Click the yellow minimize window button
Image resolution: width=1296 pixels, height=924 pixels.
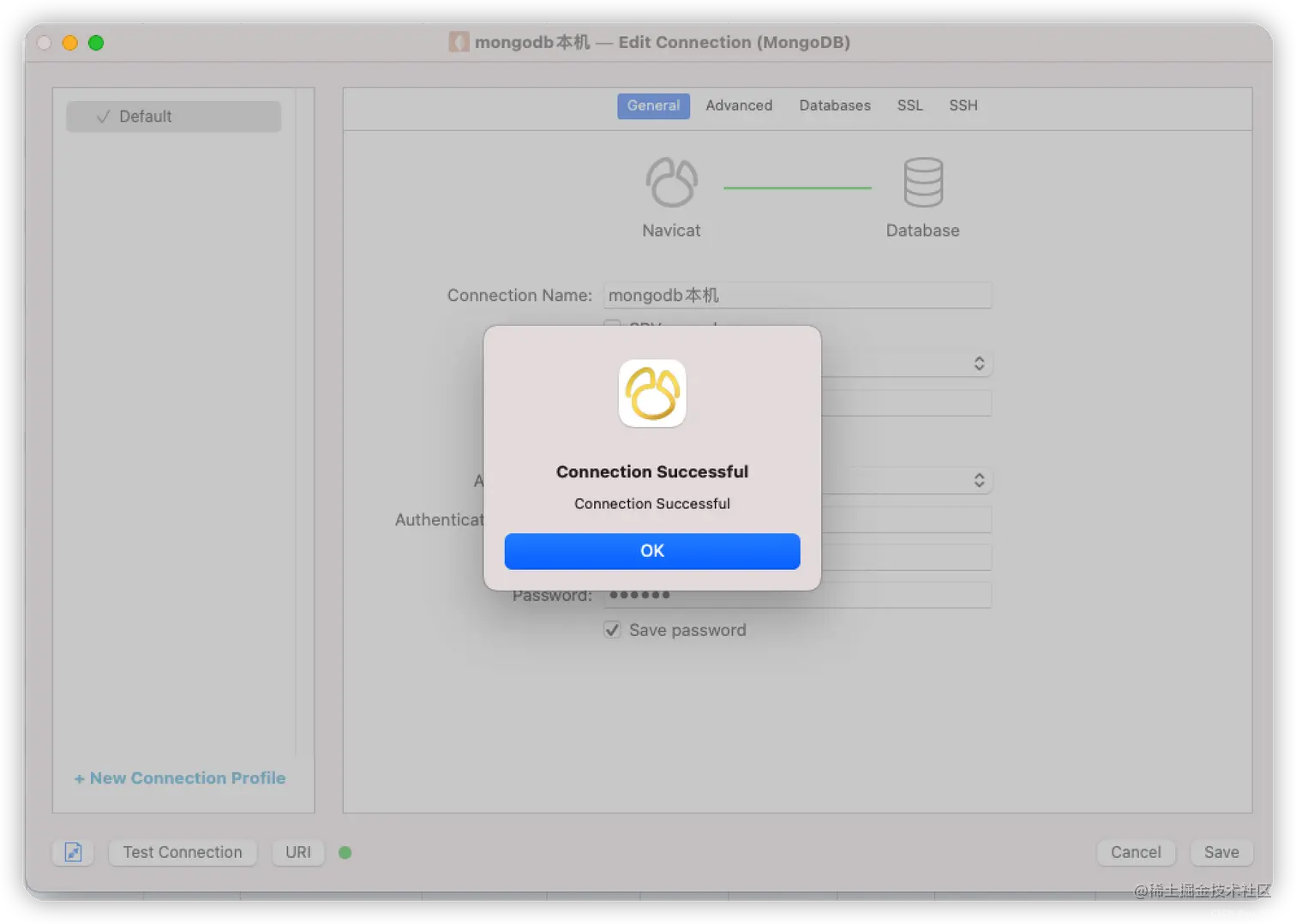[70, 43]
